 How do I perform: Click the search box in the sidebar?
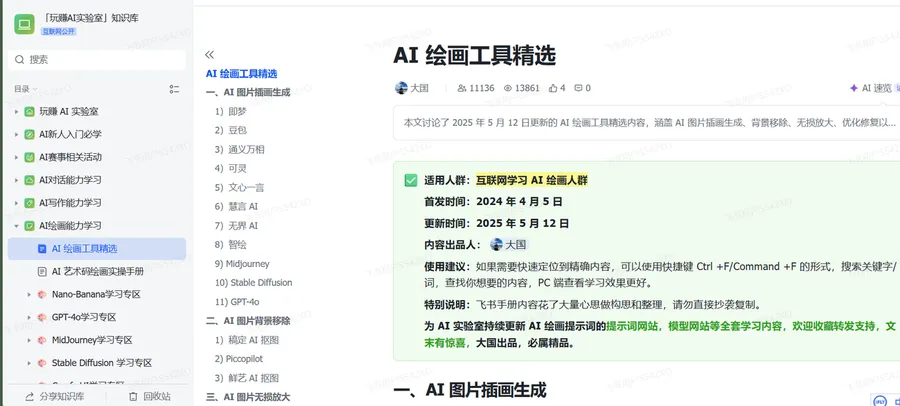click(x=96, y=60)
